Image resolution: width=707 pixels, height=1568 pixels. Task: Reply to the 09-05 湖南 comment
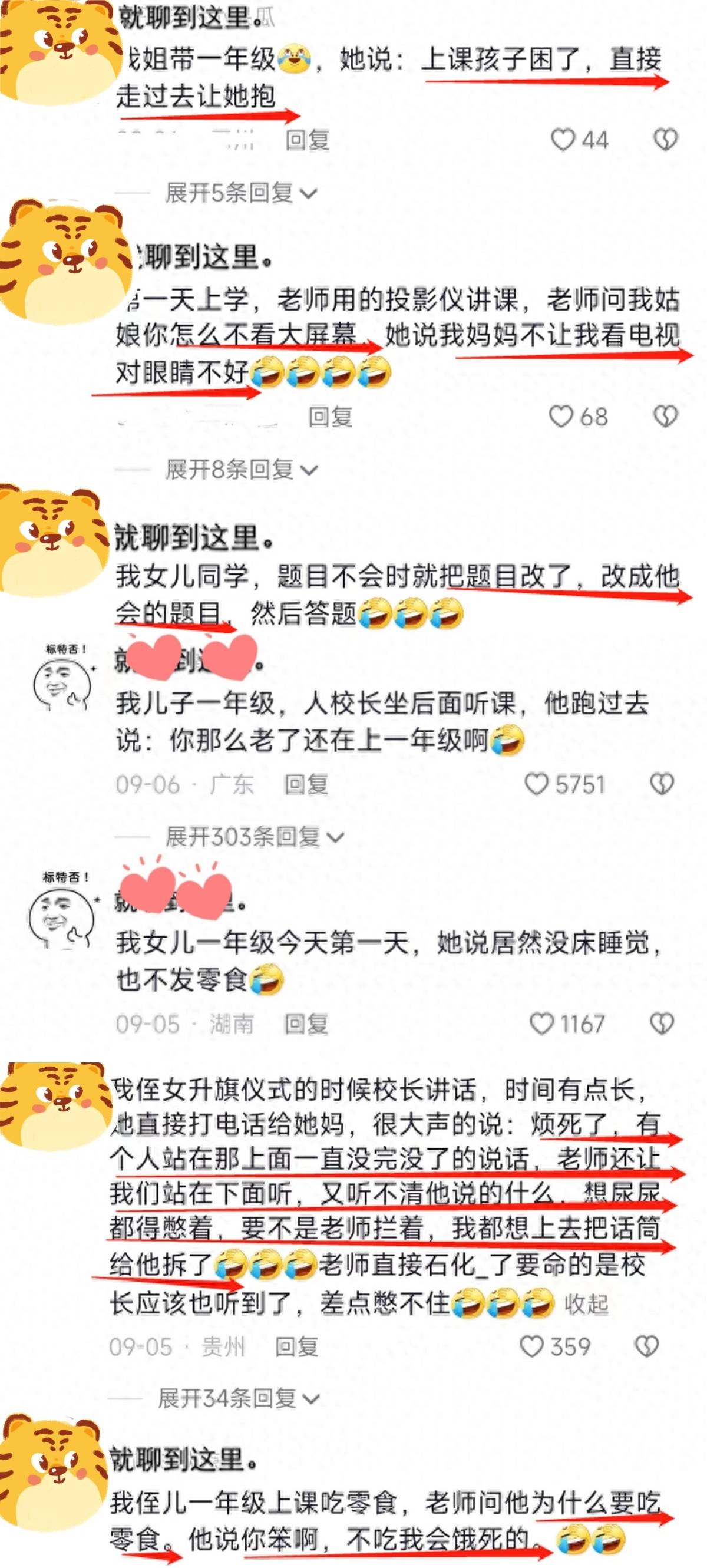[306, 1025]
